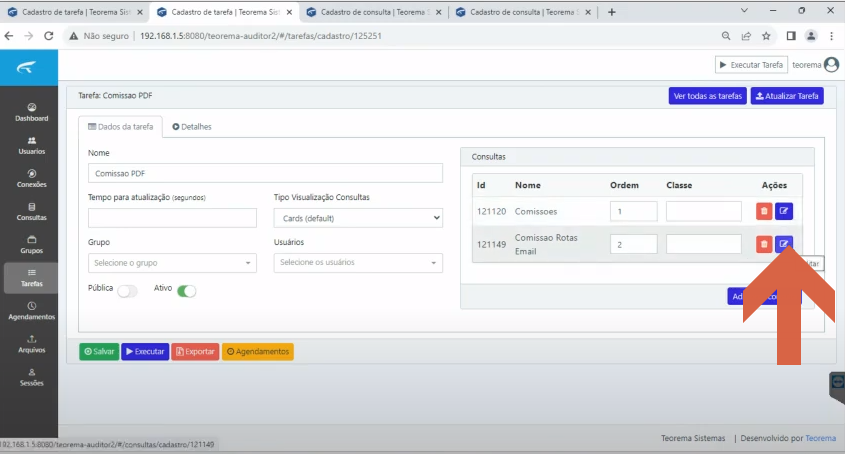Viewport: 845px width, 454px height.
Task: Edit the Comissoes query row
Action: [x=784, y=211]
